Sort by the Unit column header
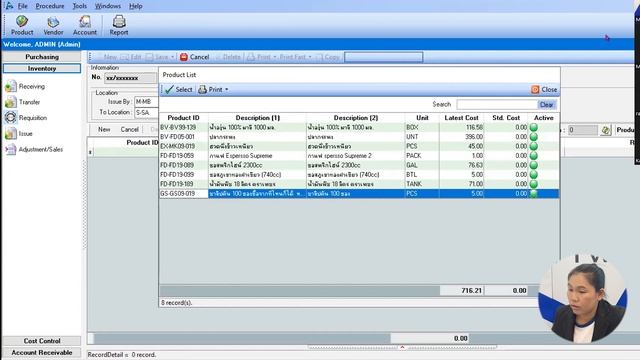Image resolution: width=640 pixels, height=360 pixels. tap(422, 118)
